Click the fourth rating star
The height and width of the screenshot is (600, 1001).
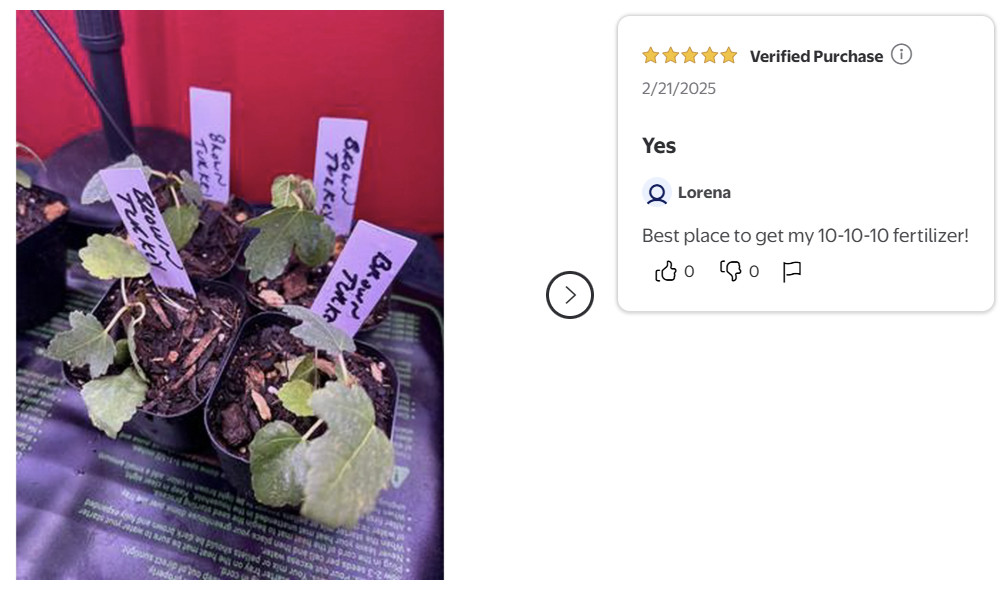709,56
